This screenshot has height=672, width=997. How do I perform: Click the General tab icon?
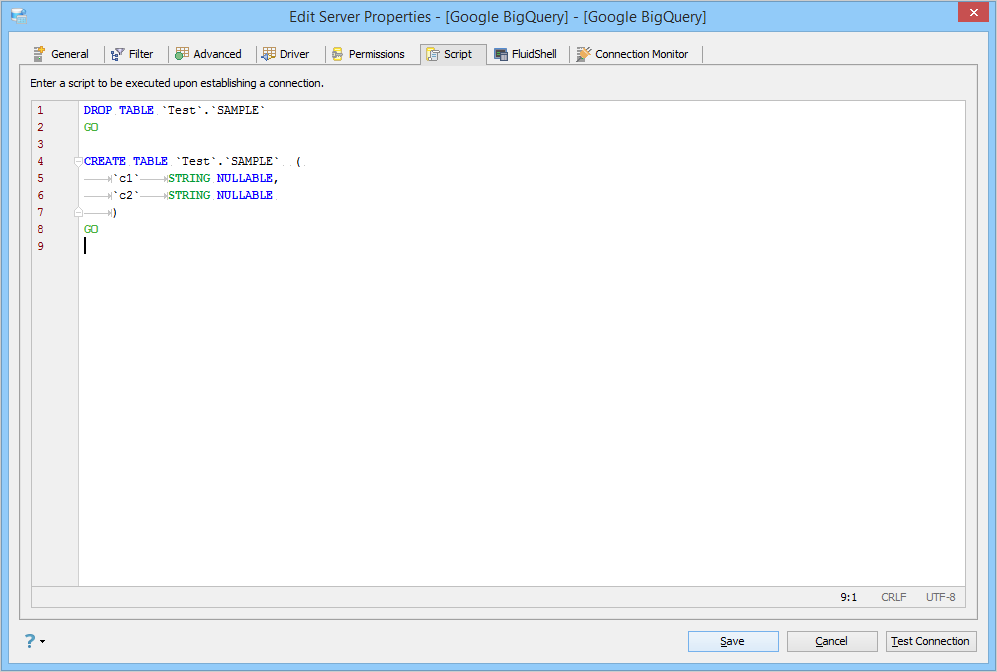39,54
